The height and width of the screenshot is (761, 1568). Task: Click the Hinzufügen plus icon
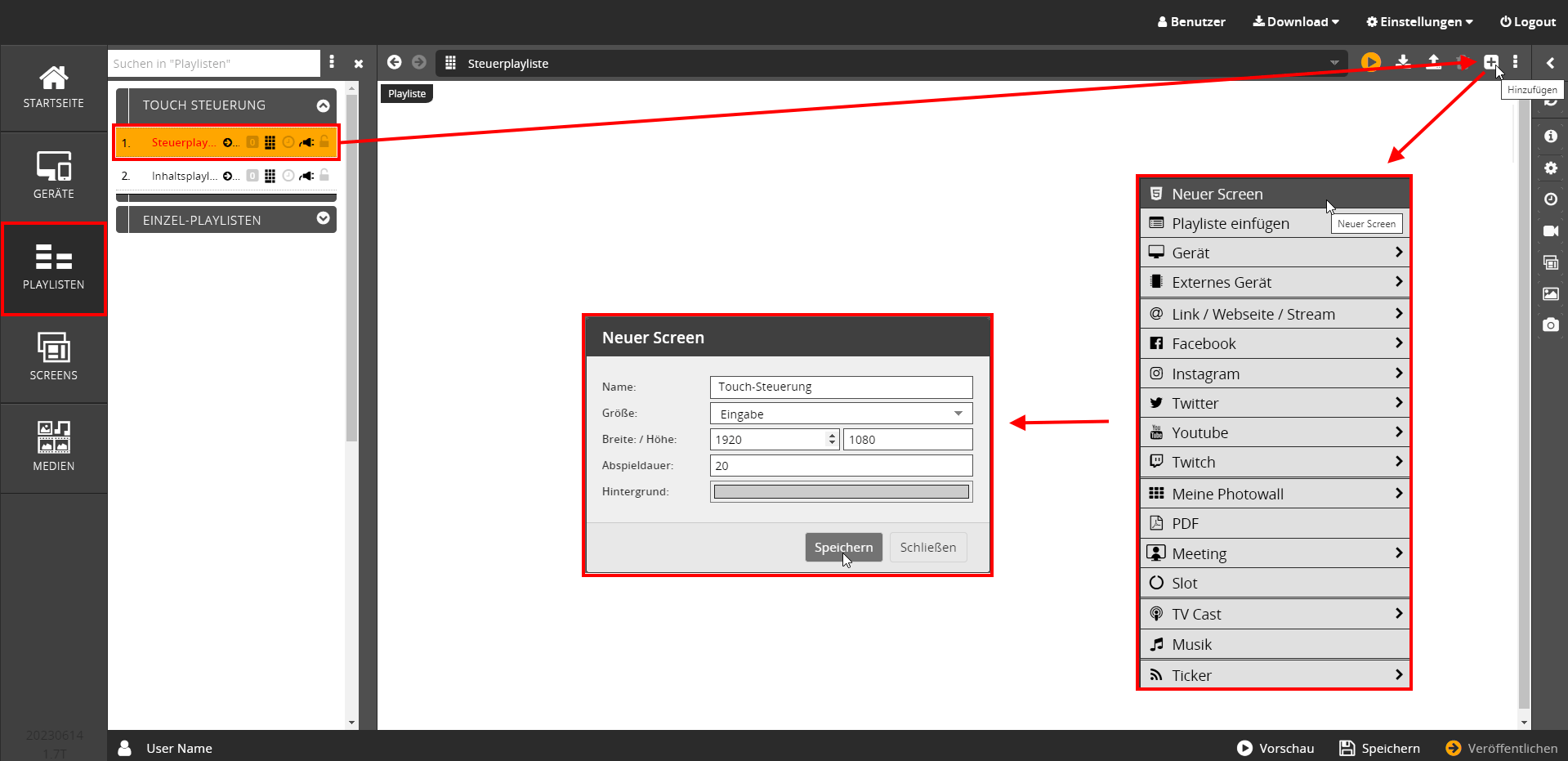[1490, 62]
